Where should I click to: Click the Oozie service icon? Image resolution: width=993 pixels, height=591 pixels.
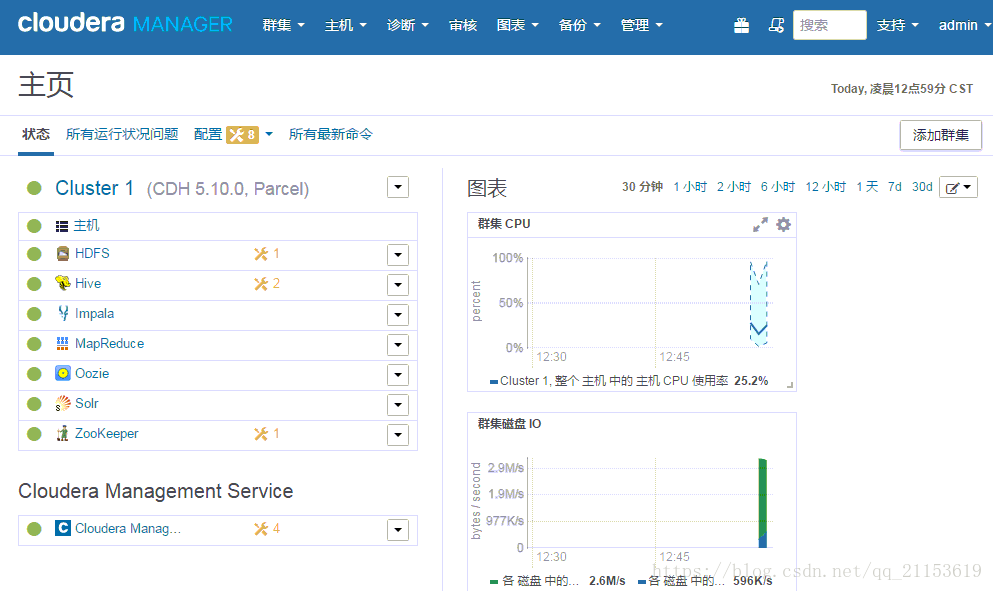pyautogui.click(x=62, y=373)
